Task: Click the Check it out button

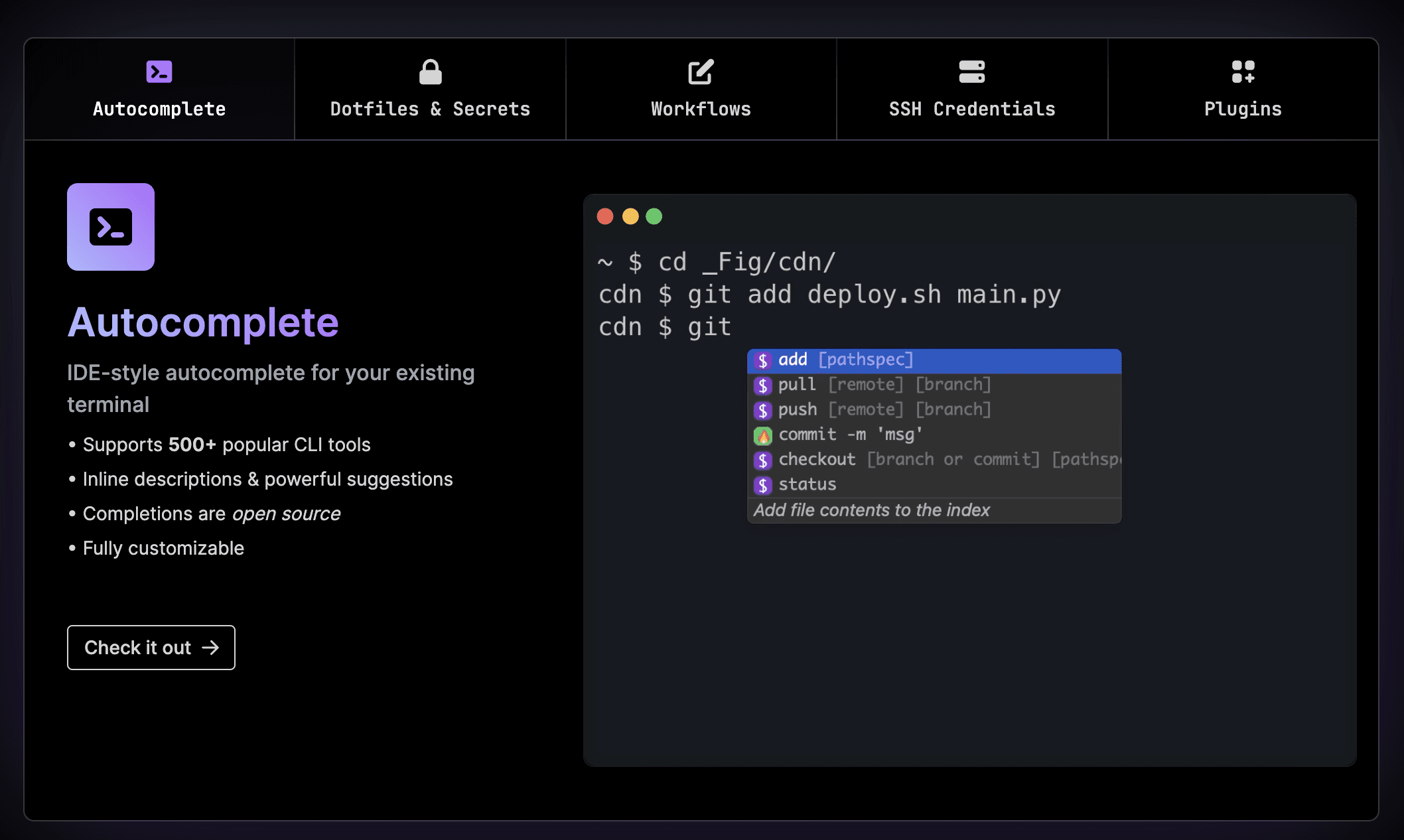Action: point(151,648)
